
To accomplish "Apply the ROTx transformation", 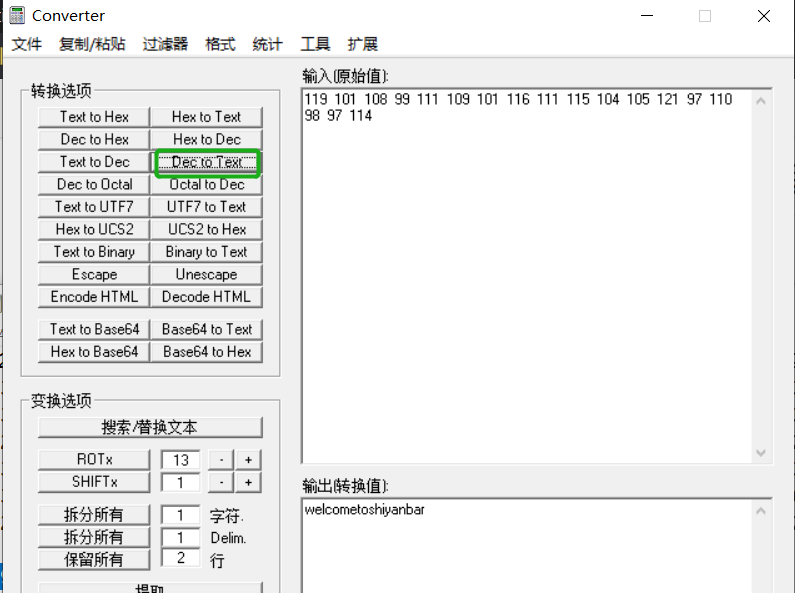I will click(94, 460).
